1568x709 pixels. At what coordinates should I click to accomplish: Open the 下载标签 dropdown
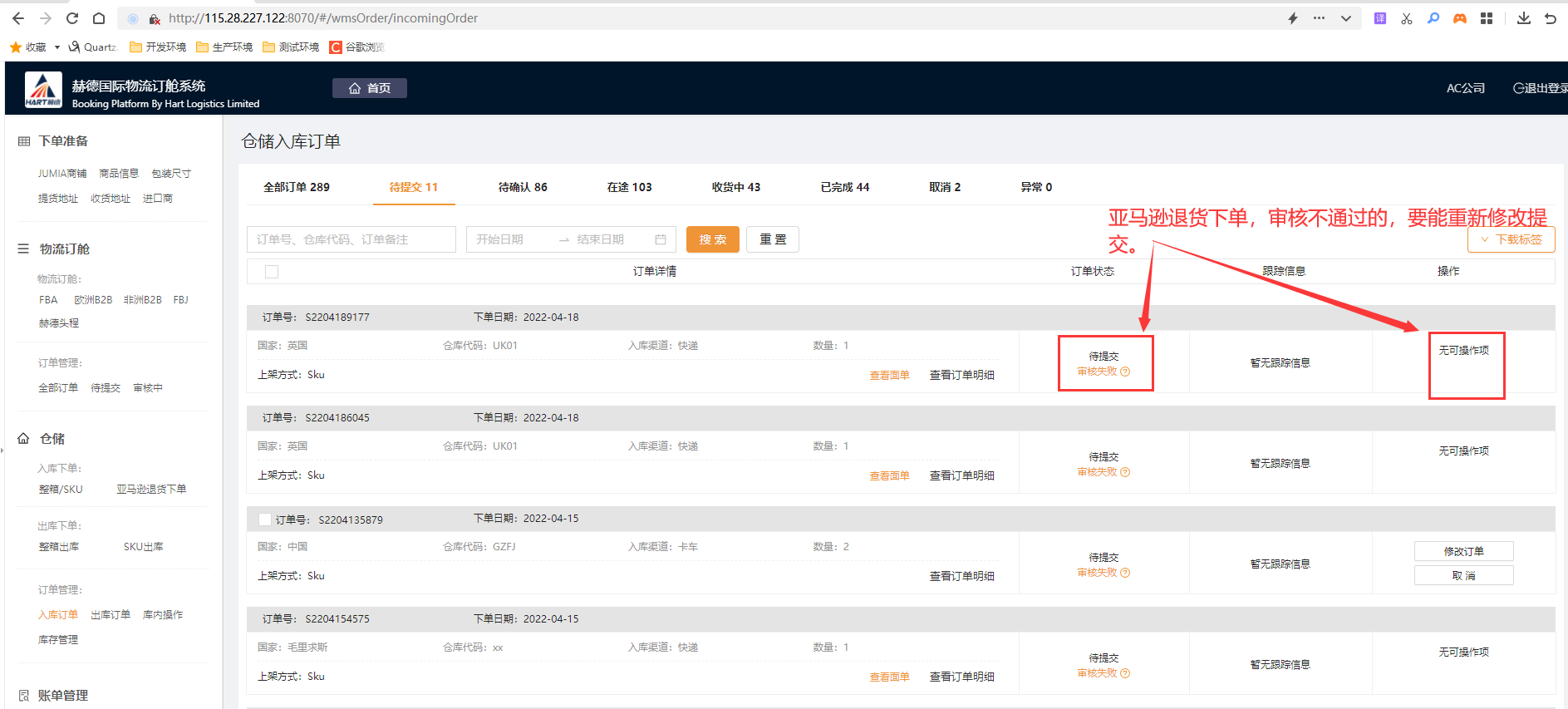point(1511,239)
